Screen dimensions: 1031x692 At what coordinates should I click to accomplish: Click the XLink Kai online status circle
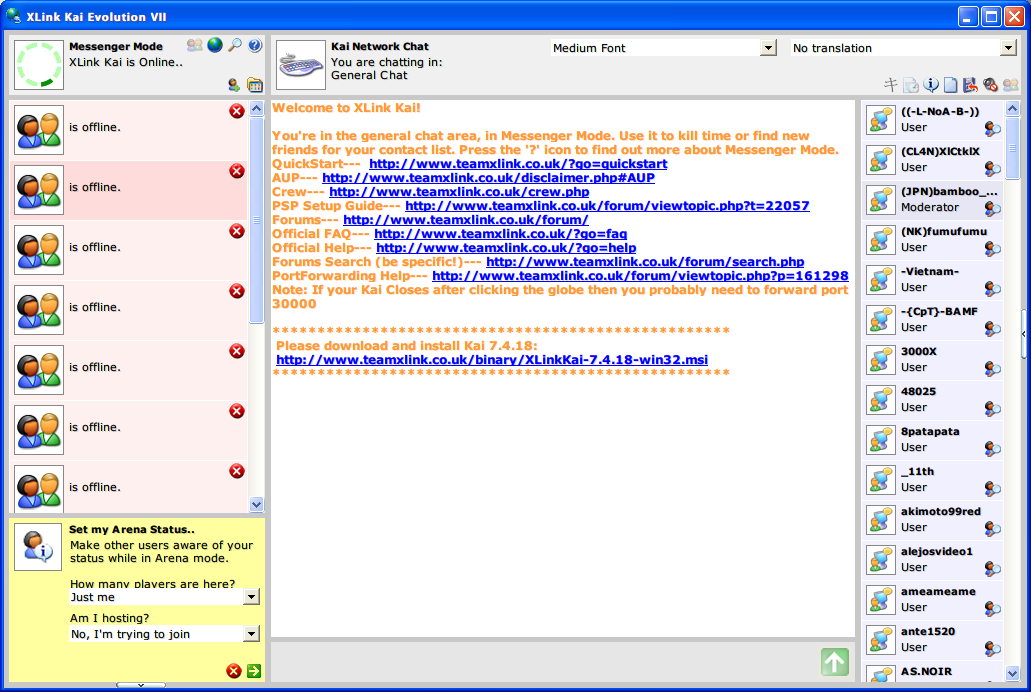pyautogui.click(x=39, y=65)
